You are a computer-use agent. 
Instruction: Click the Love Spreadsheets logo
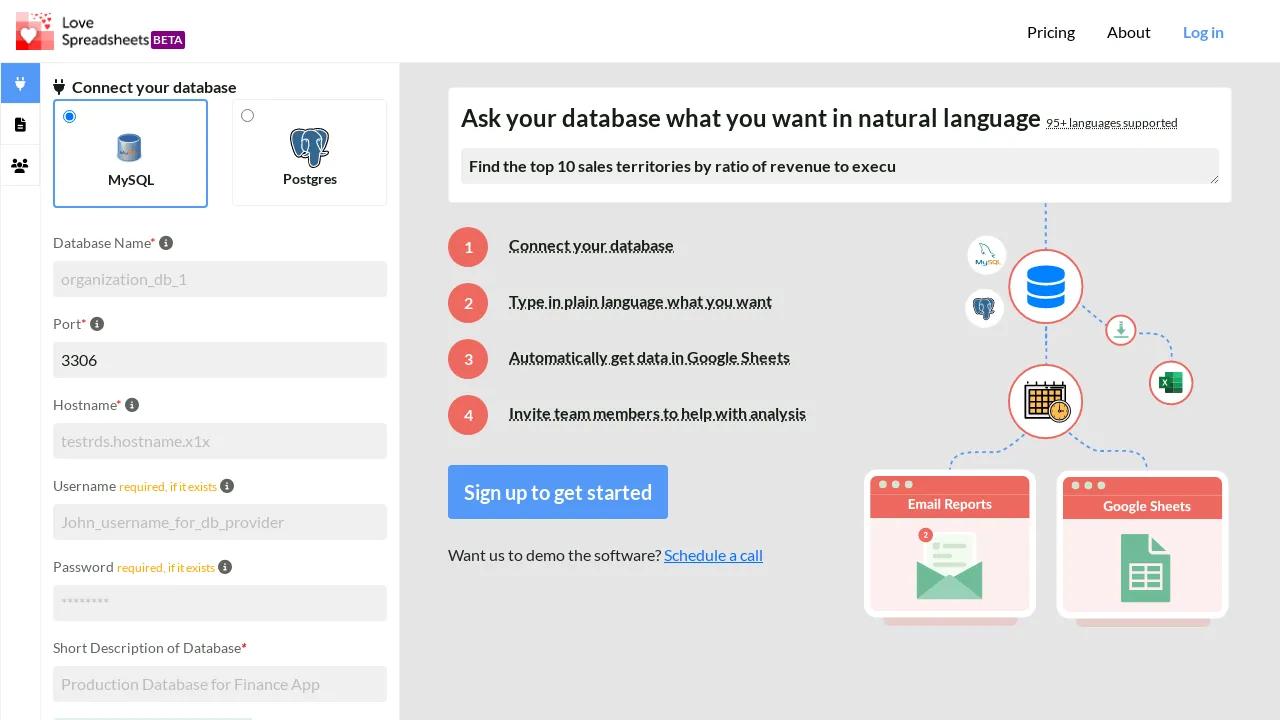[100, 31]
